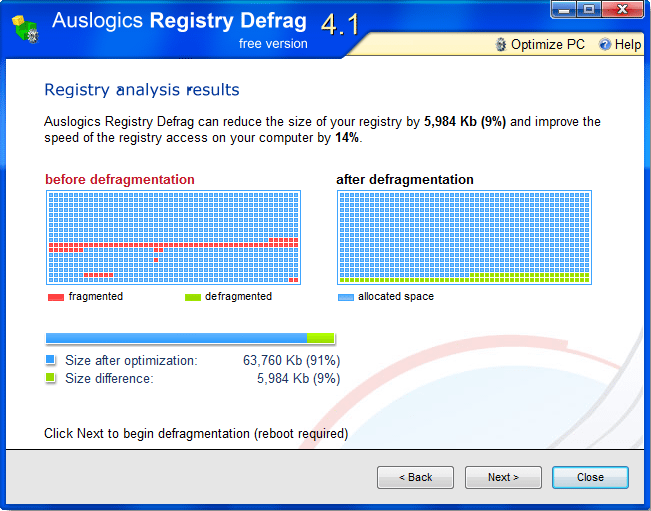Screen dimensions: 651x511
Task: Click the '5,984 Kb (9%)' size difference value
Action: (x=299, y=379)
